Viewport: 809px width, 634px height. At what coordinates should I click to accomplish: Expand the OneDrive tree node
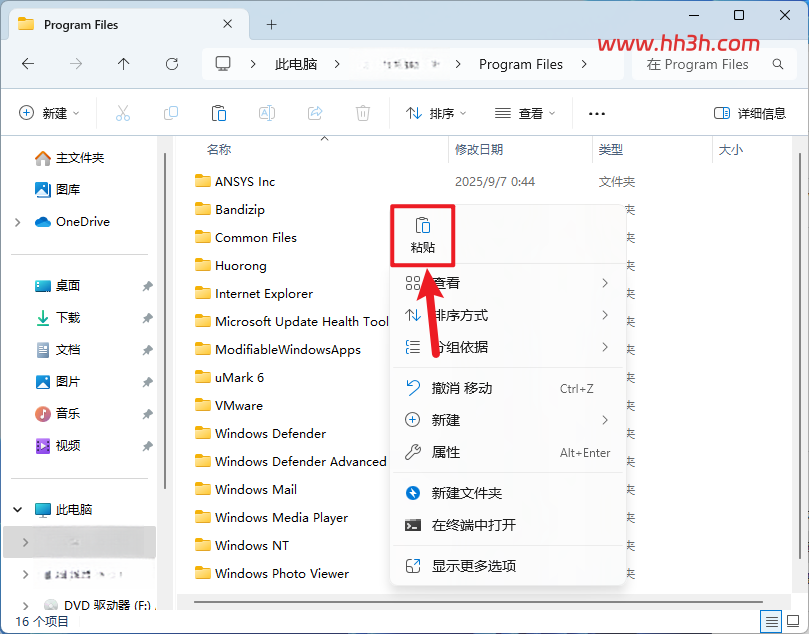[x=18, y=222]
